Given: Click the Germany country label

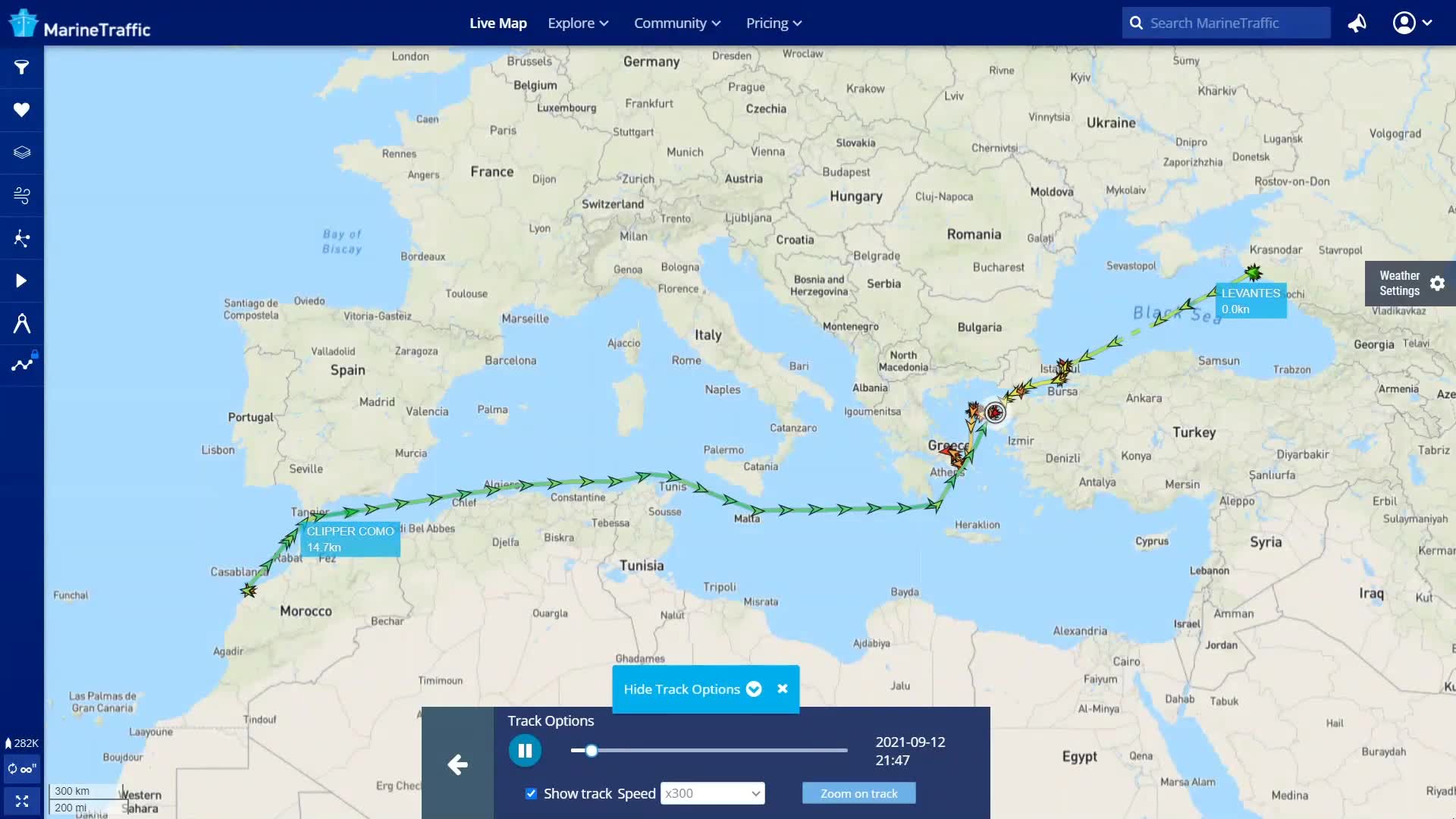Looking at the screenshot, I should pos(651,61).
